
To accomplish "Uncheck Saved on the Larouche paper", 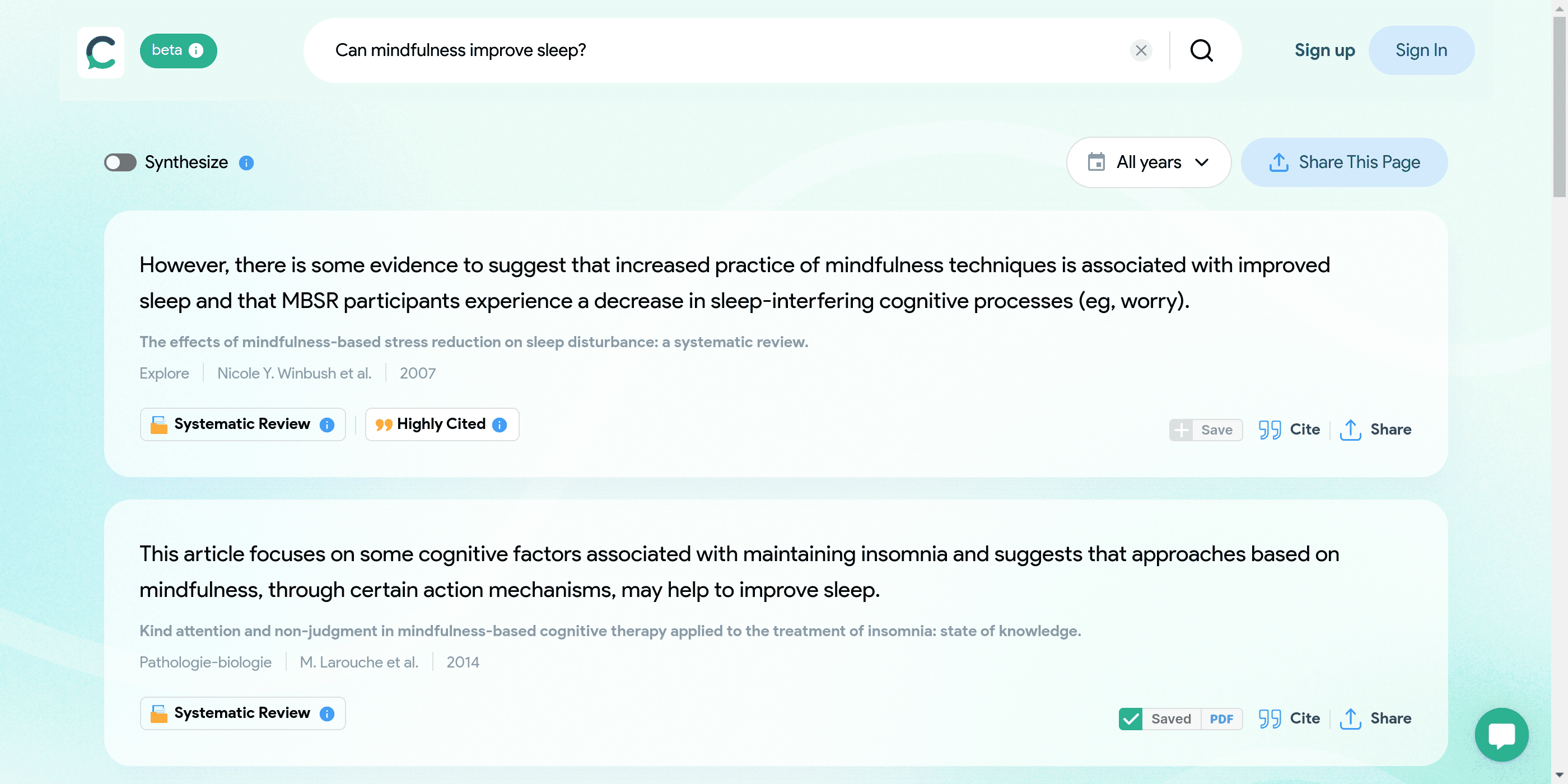I will coord(1130,719).
